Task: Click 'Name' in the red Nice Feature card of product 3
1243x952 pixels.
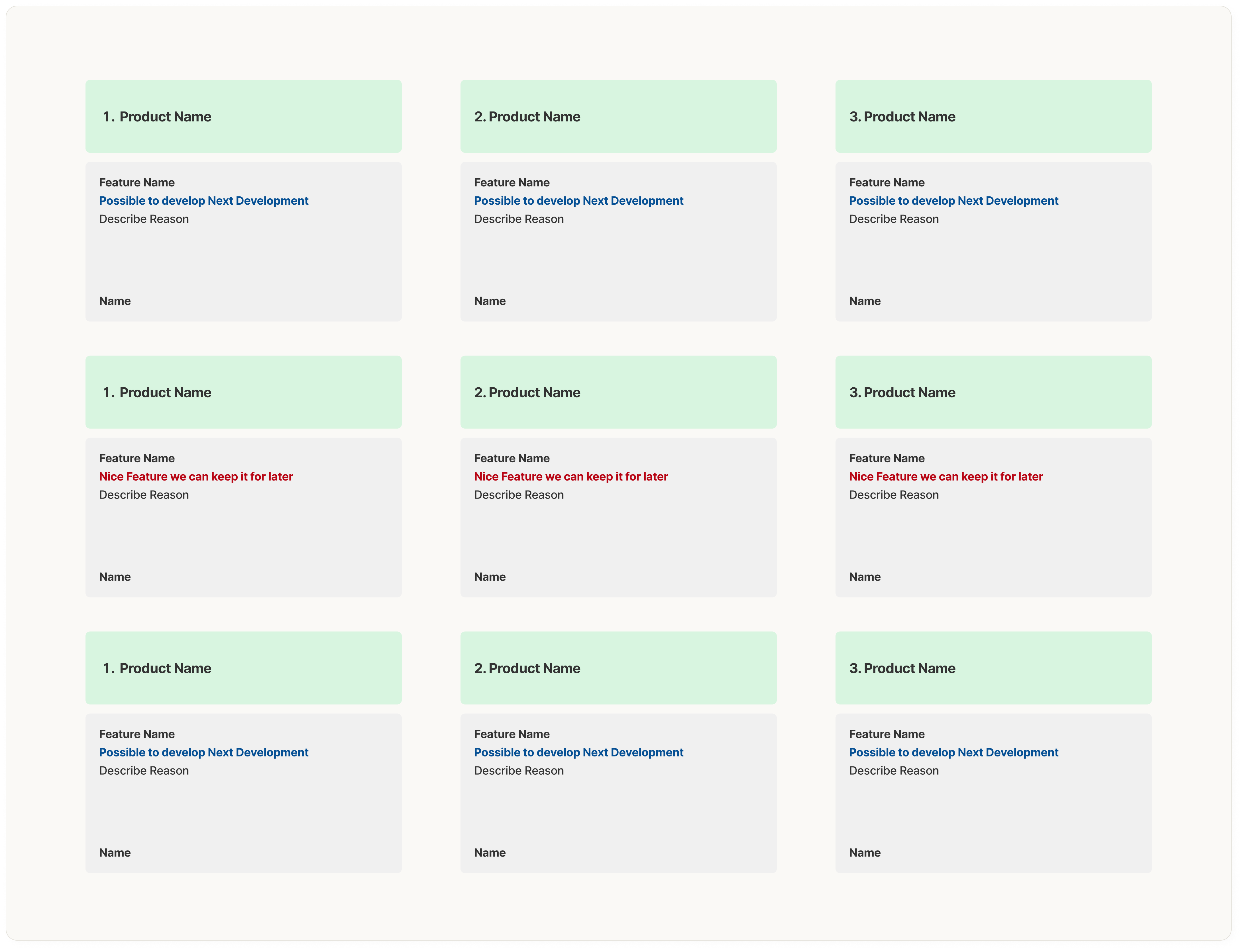Action: (x=865, y=577)
